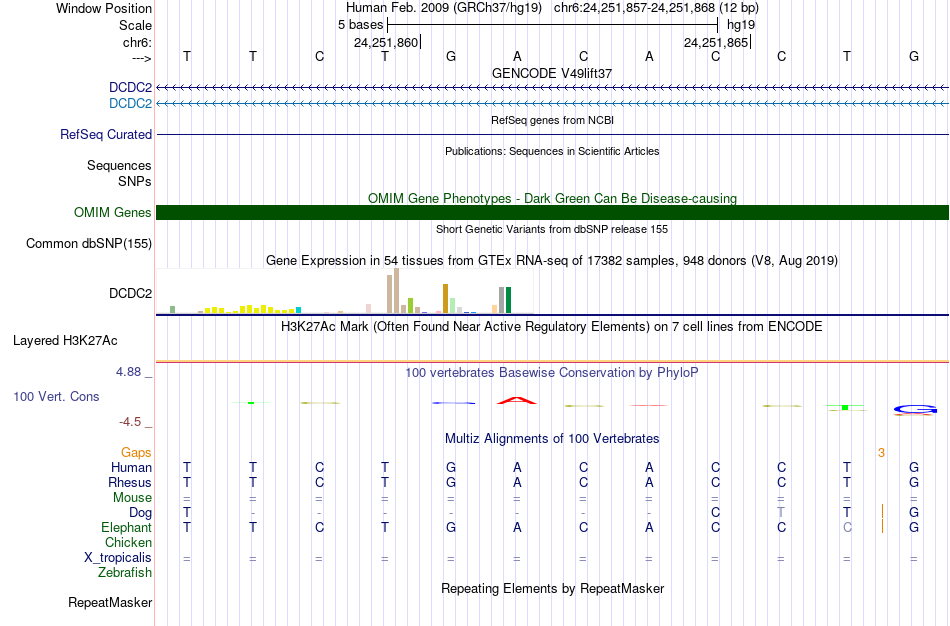The image size is (950, 626).
Task: Click the Layered H3K27Ac track label
Action: point(65,341)
